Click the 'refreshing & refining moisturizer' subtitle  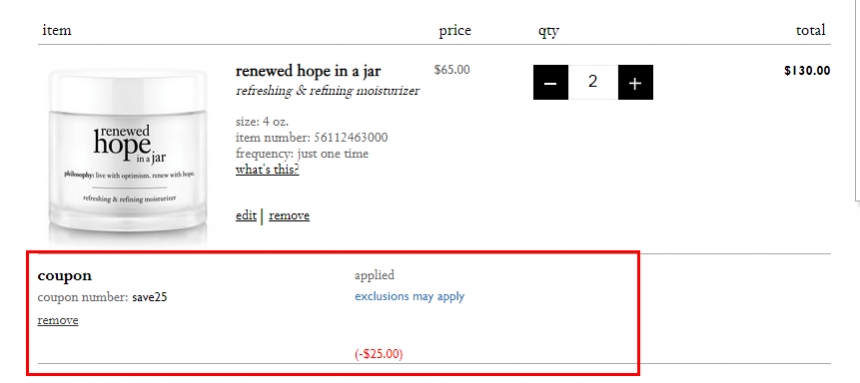click(327, 91)
